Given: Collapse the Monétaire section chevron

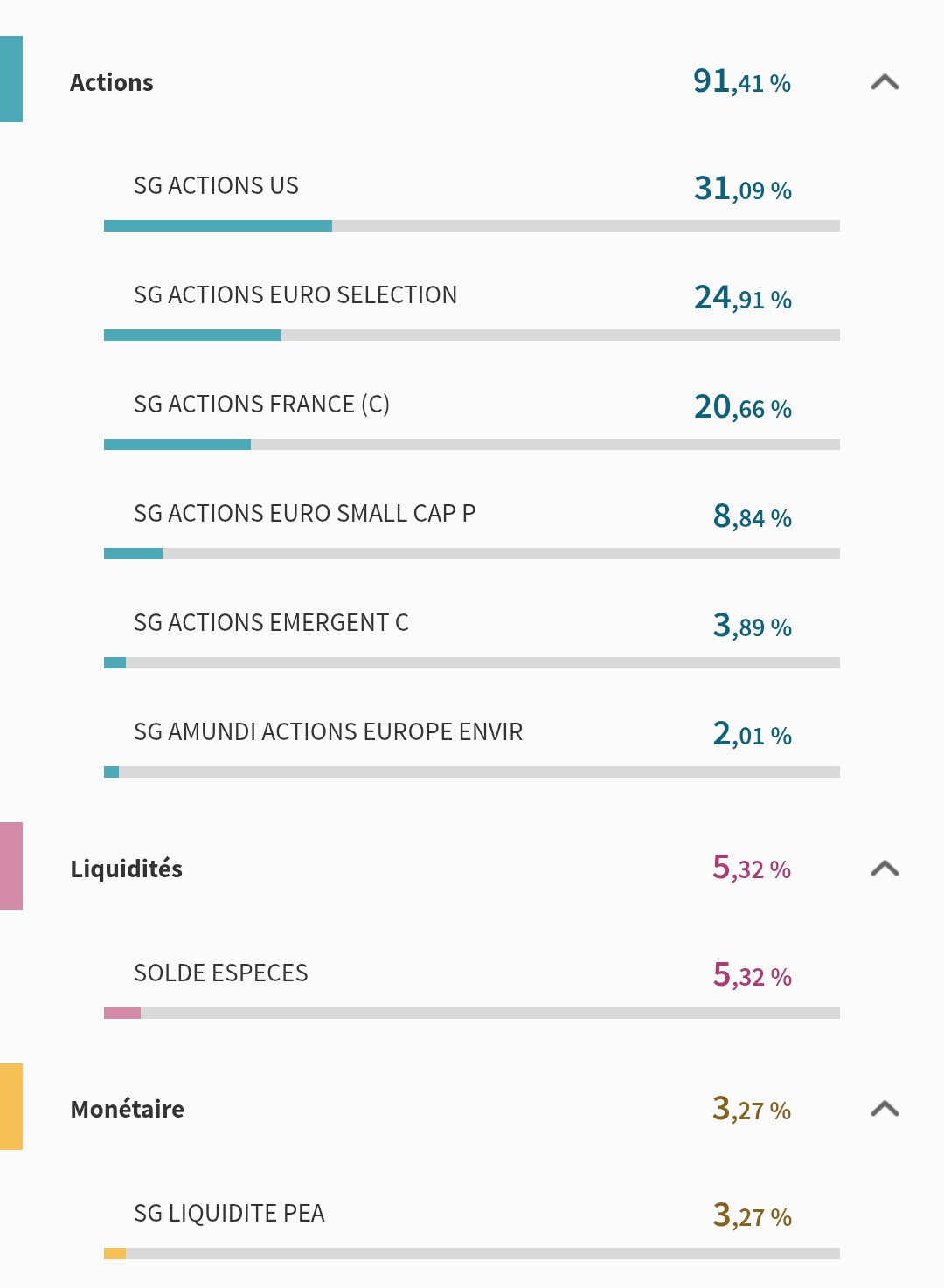Looking at the screenshot, I should (885, 1109).
